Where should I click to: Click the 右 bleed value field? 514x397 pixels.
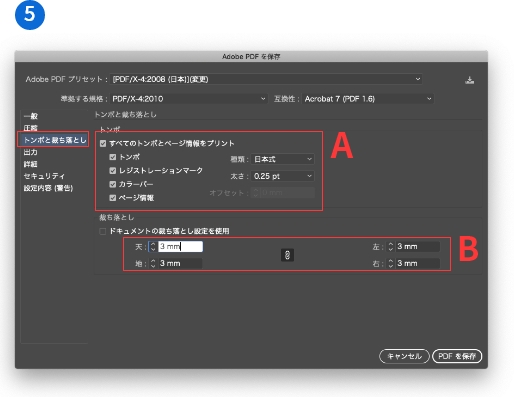coord(418,264)
